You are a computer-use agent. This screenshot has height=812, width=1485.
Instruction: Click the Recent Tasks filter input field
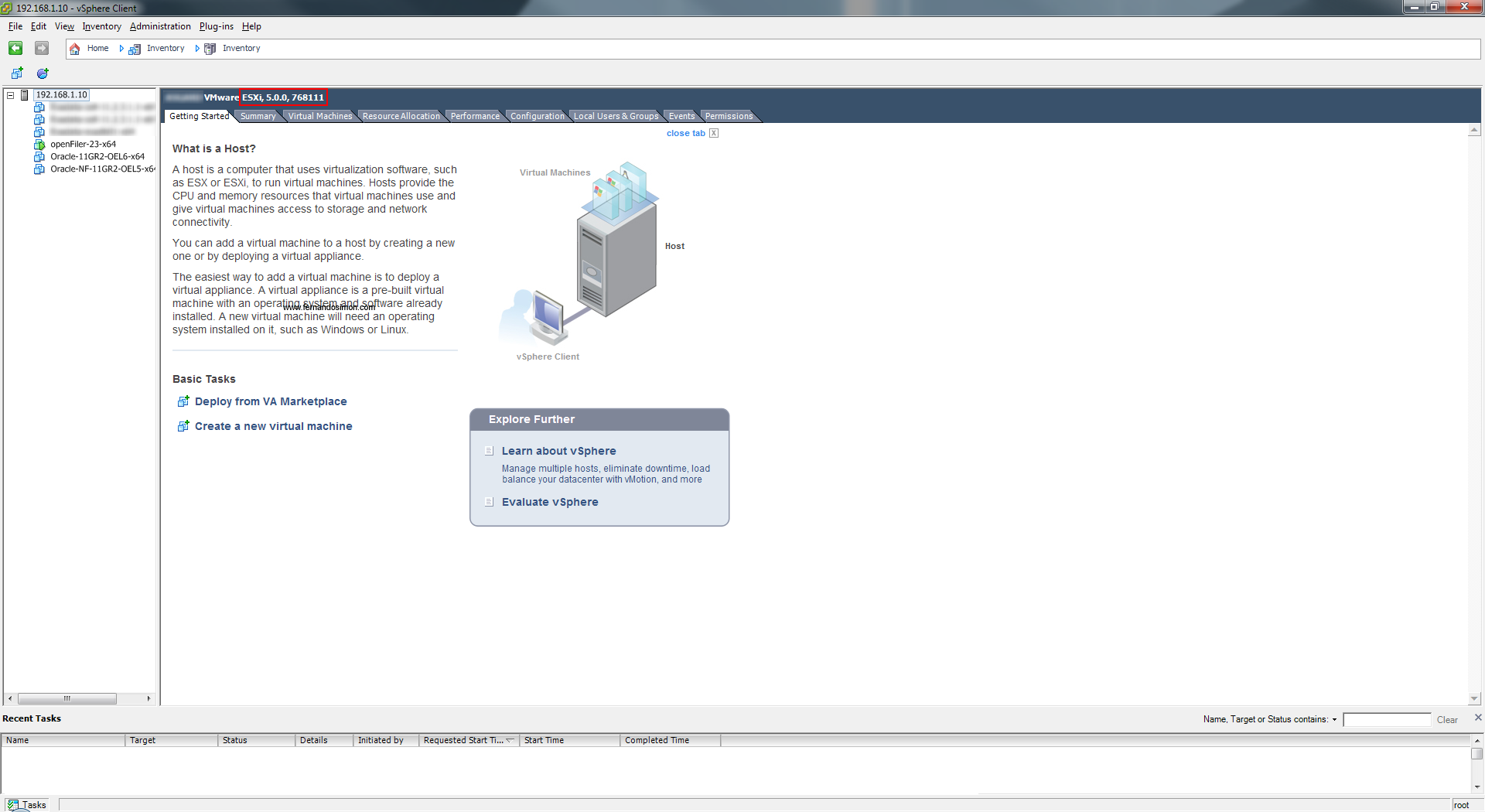(1387, 720)
